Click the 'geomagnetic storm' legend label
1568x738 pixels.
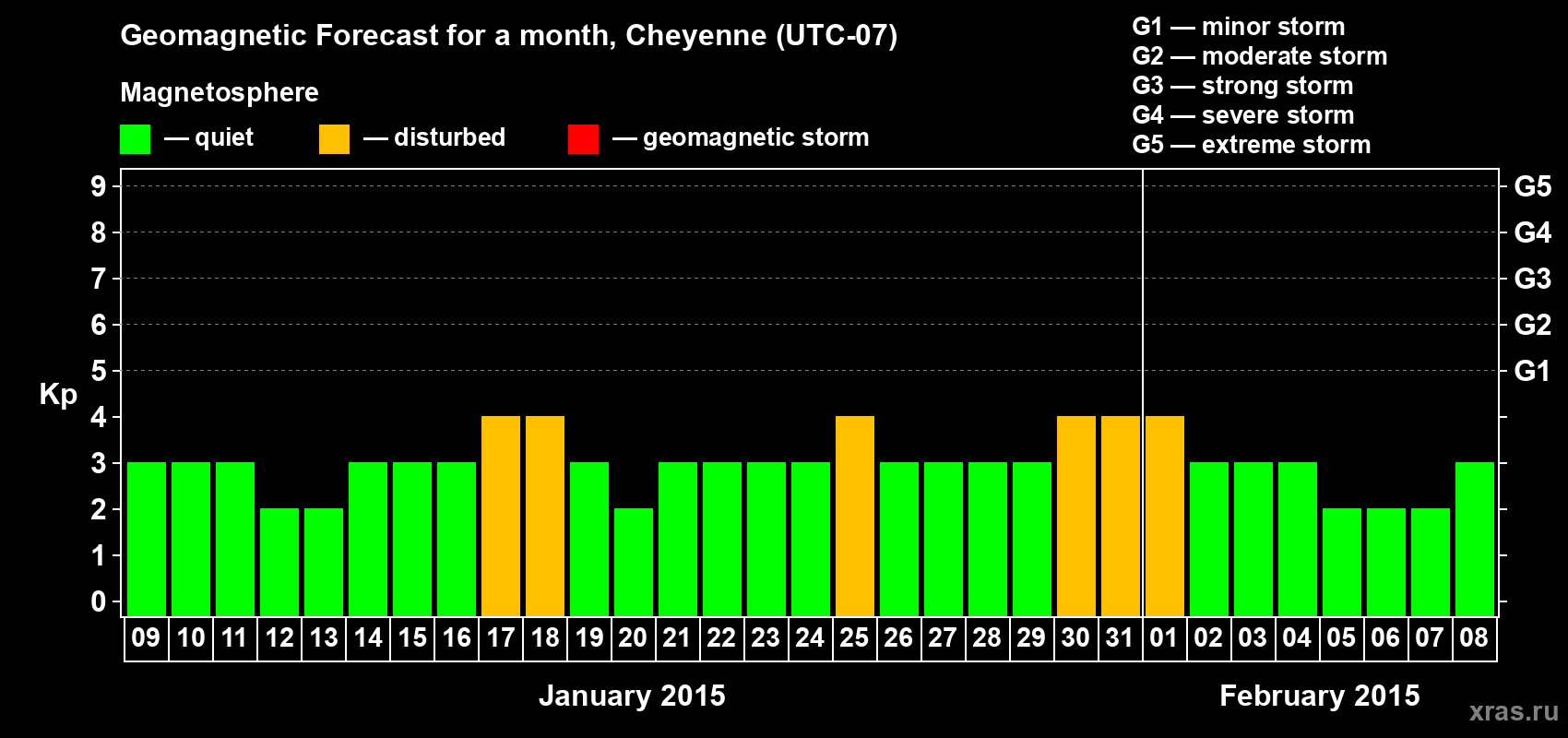[756, 138]
